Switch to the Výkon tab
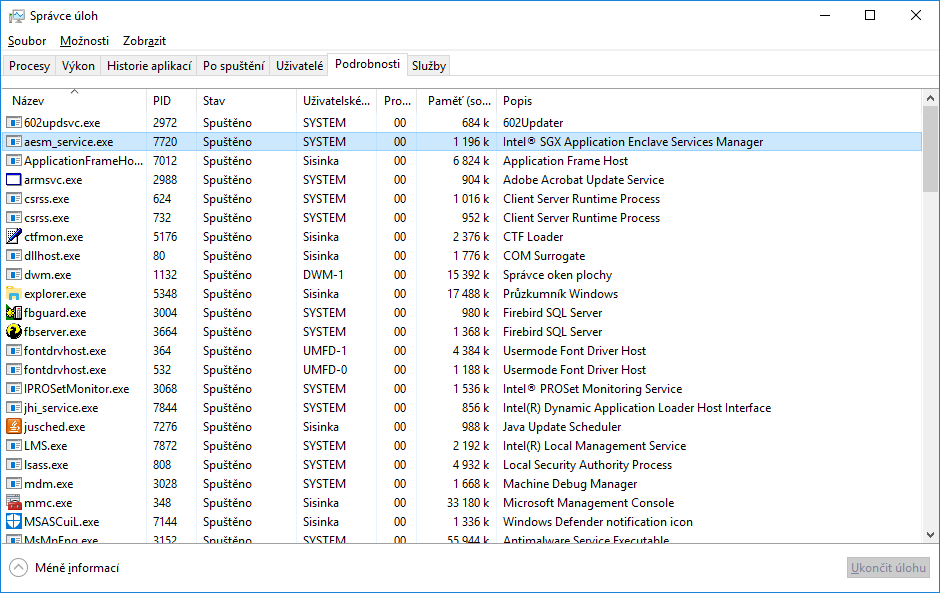The image size is (940, 614). click(x=78, y=66)
